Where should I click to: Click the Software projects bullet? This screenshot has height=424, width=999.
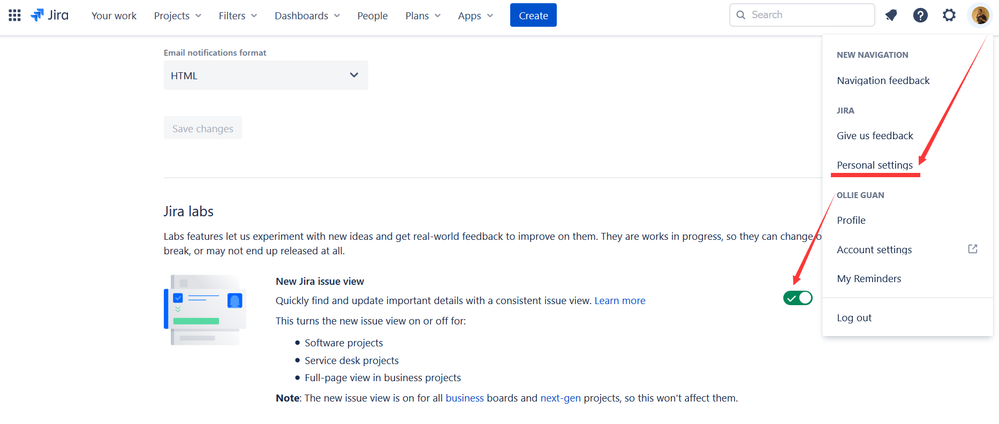tap(344, 343)
